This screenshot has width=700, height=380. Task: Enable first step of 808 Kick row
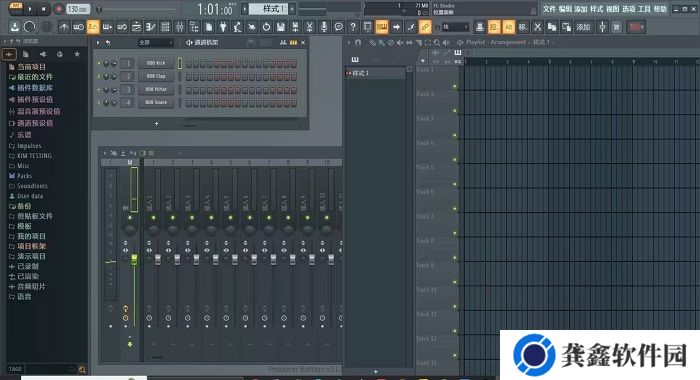(x=189, y=64)
